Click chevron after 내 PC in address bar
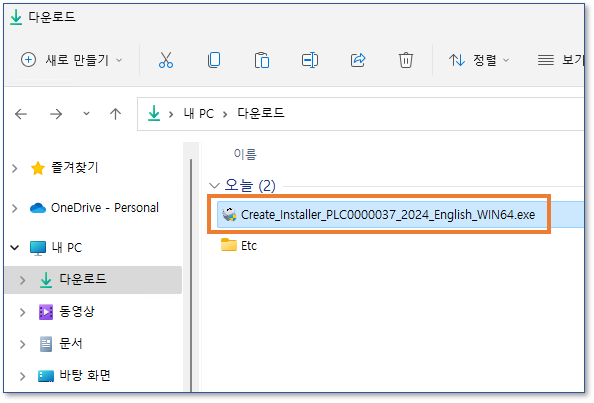 [225, 114]
